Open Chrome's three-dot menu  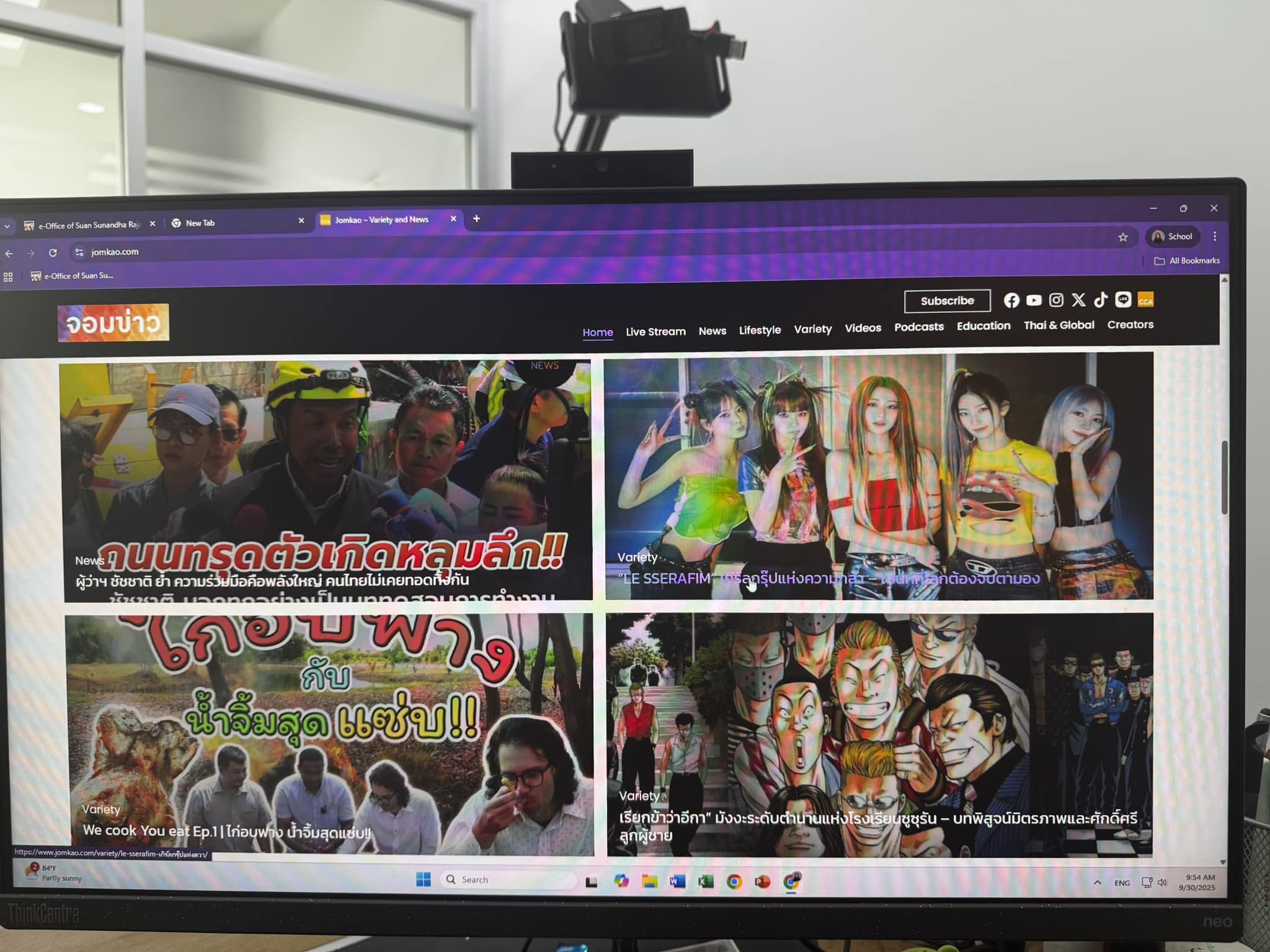click(x=1215, y=236)
